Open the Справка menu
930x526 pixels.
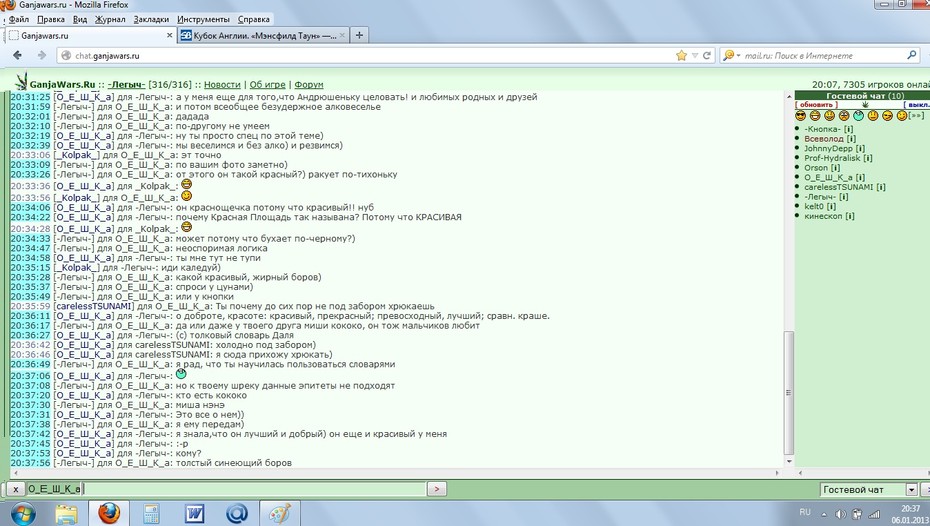253,19
